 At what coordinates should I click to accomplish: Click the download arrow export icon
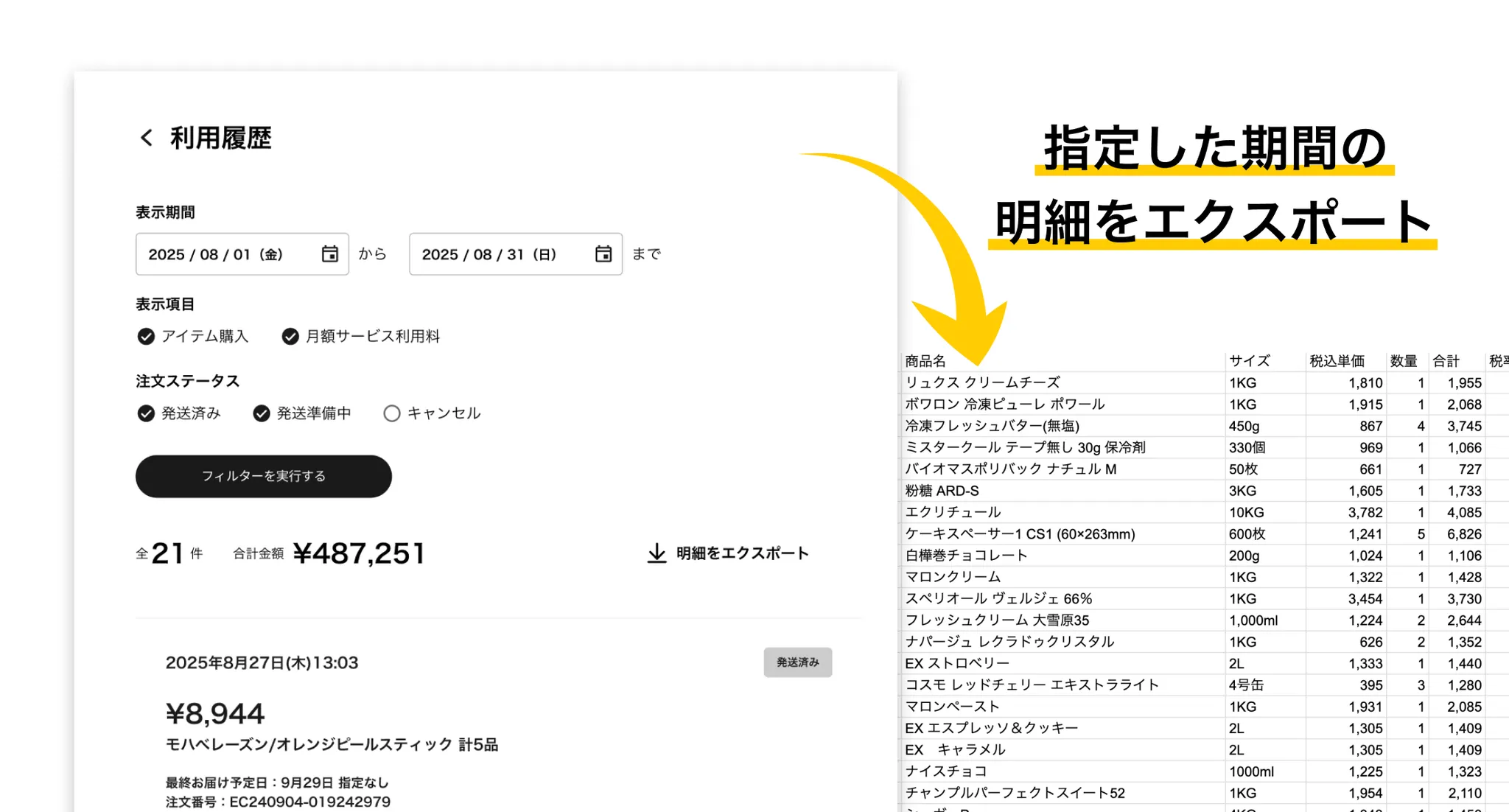tap(656, 553)
